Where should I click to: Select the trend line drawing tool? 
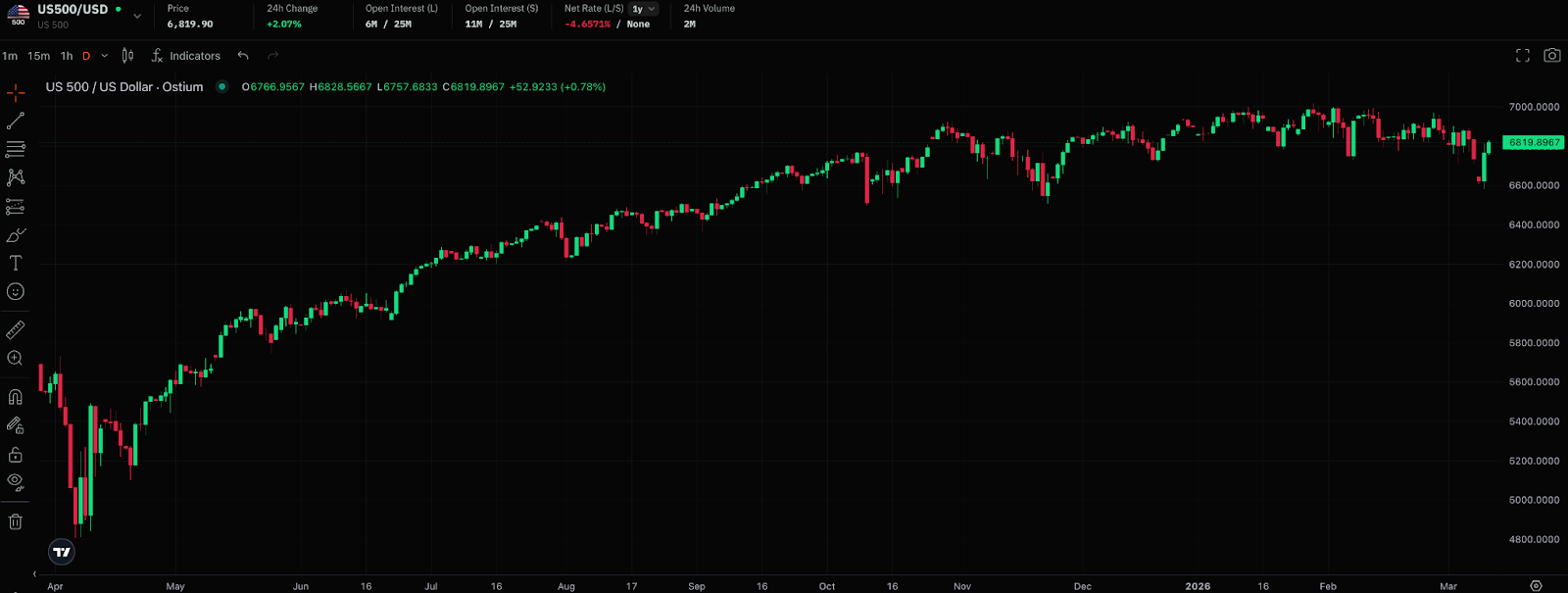pyautogui.click(x=16, y=121)
